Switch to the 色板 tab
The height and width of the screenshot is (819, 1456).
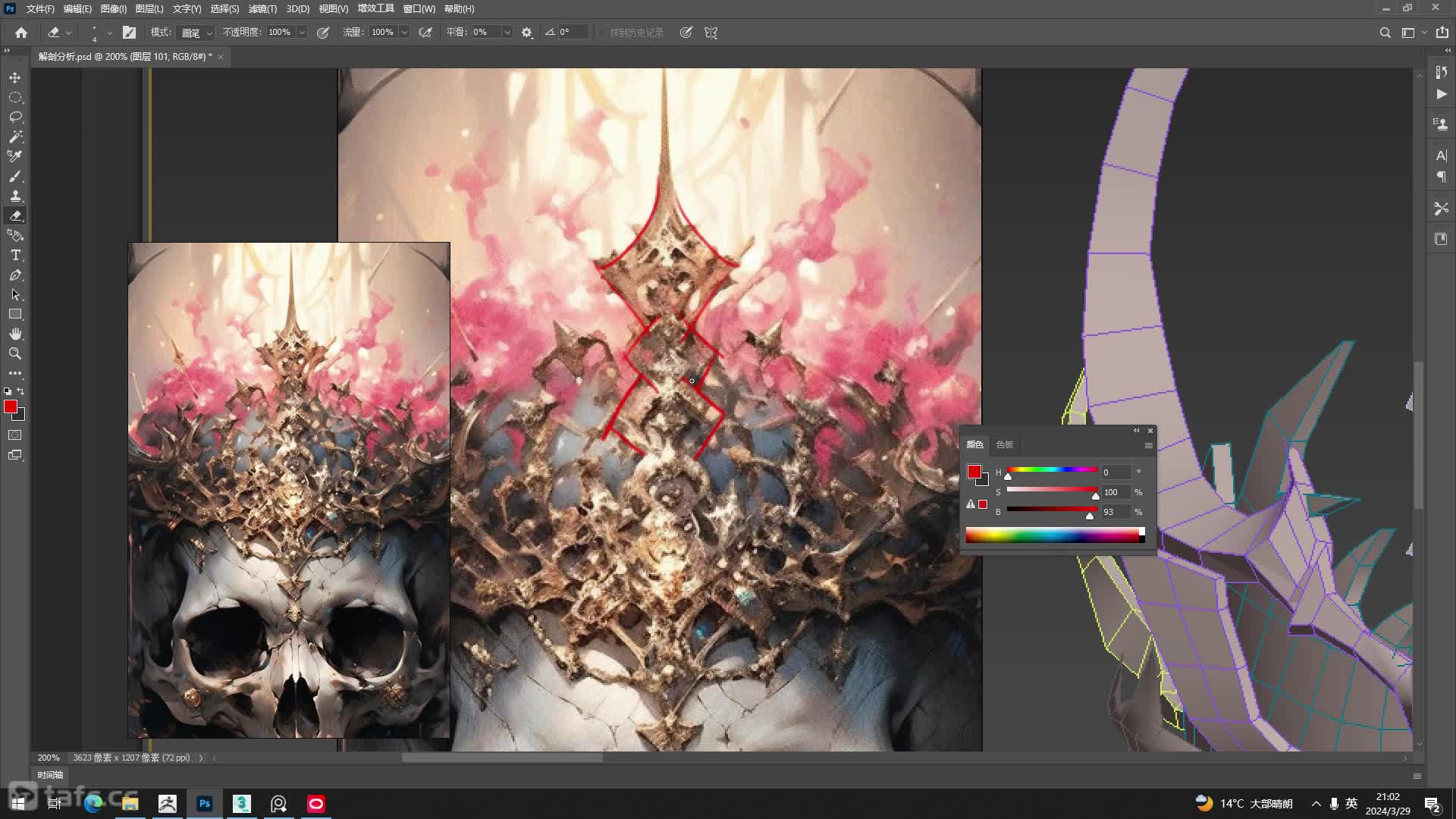[x=1005, y=444]
